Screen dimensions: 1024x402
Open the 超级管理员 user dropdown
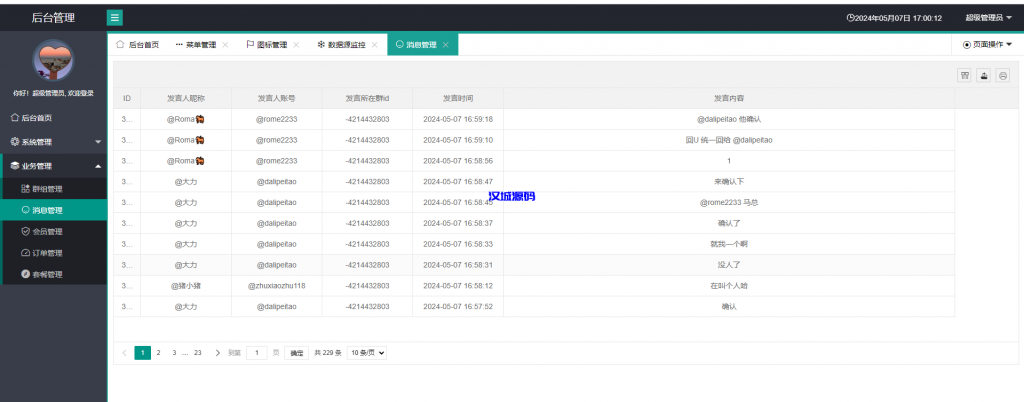(x=989, y=18)
